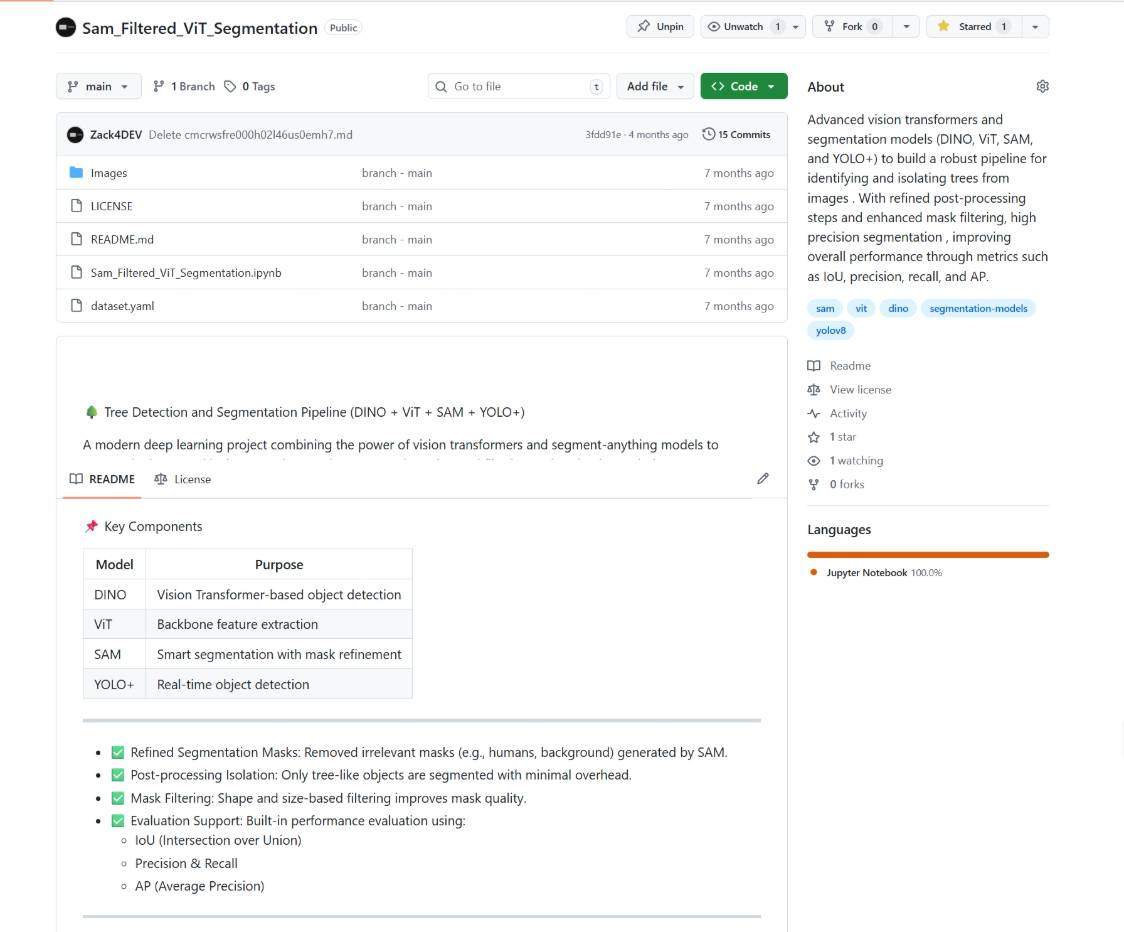The height and width of the screenshot is (932, 1124).
Task: Focus the Go to file search field
Action: pyautogui.click(x=519, y=86)
